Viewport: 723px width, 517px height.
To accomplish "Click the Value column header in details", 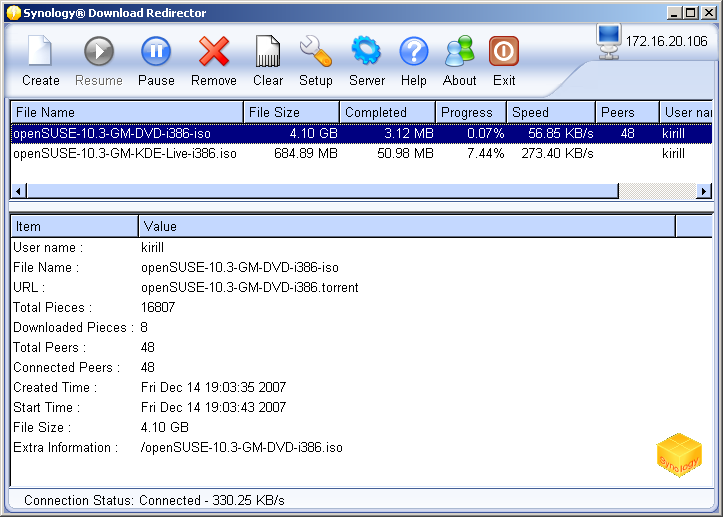I will (407, 226).
